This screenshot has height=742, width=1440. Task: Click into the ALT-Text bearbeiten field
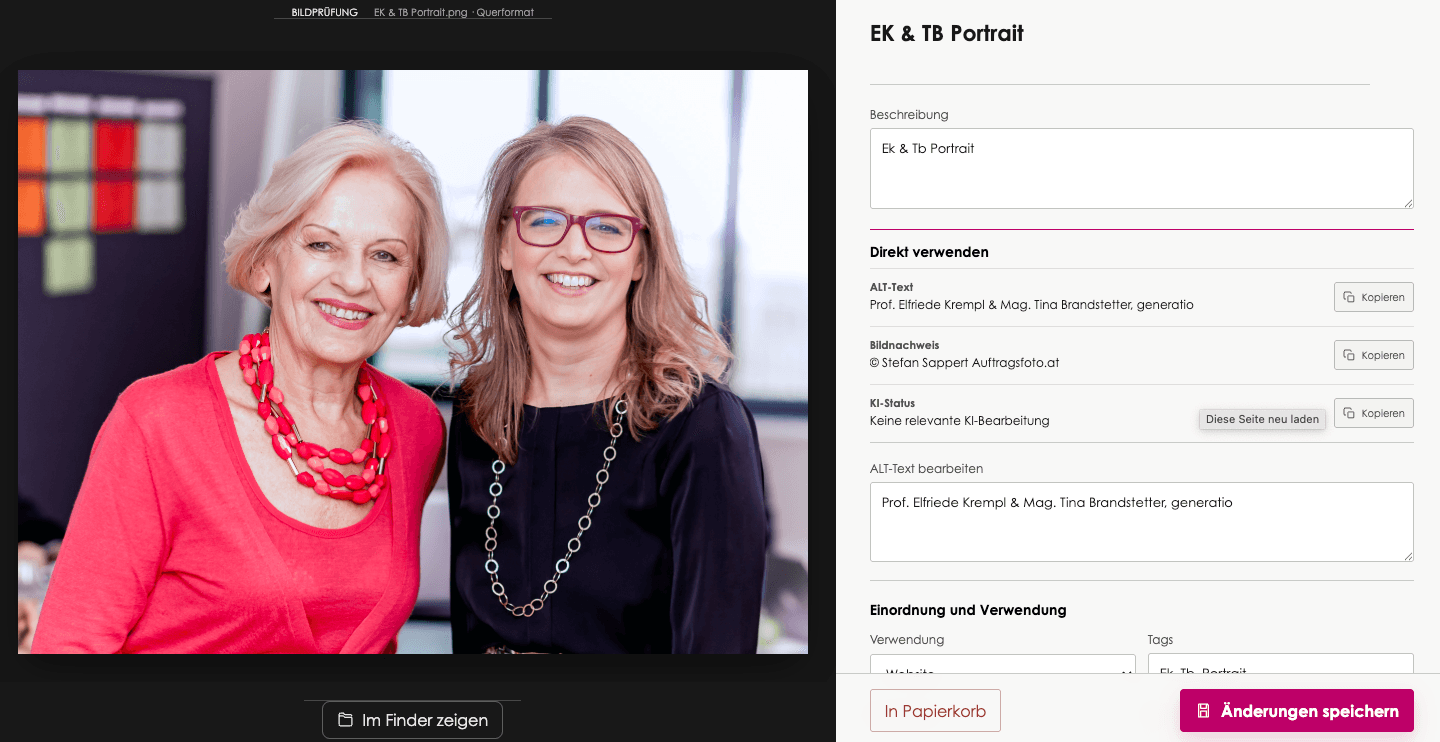point(1142,522)
